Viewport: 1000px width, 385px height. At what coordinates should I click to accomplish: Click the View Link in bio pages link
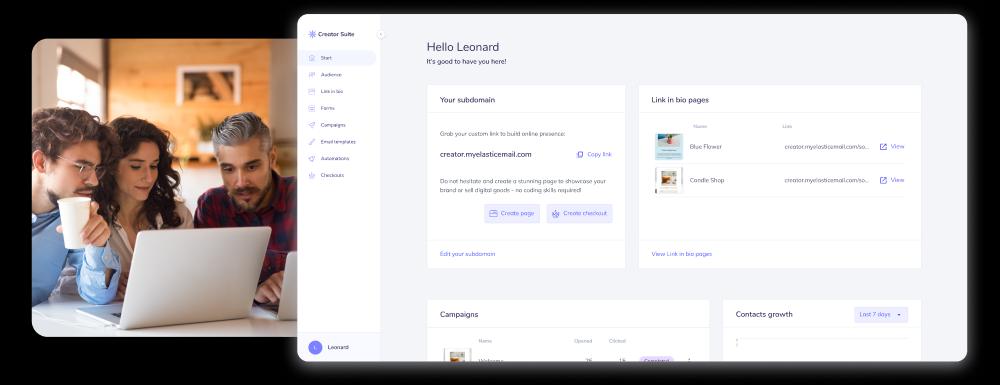point(681,254)
